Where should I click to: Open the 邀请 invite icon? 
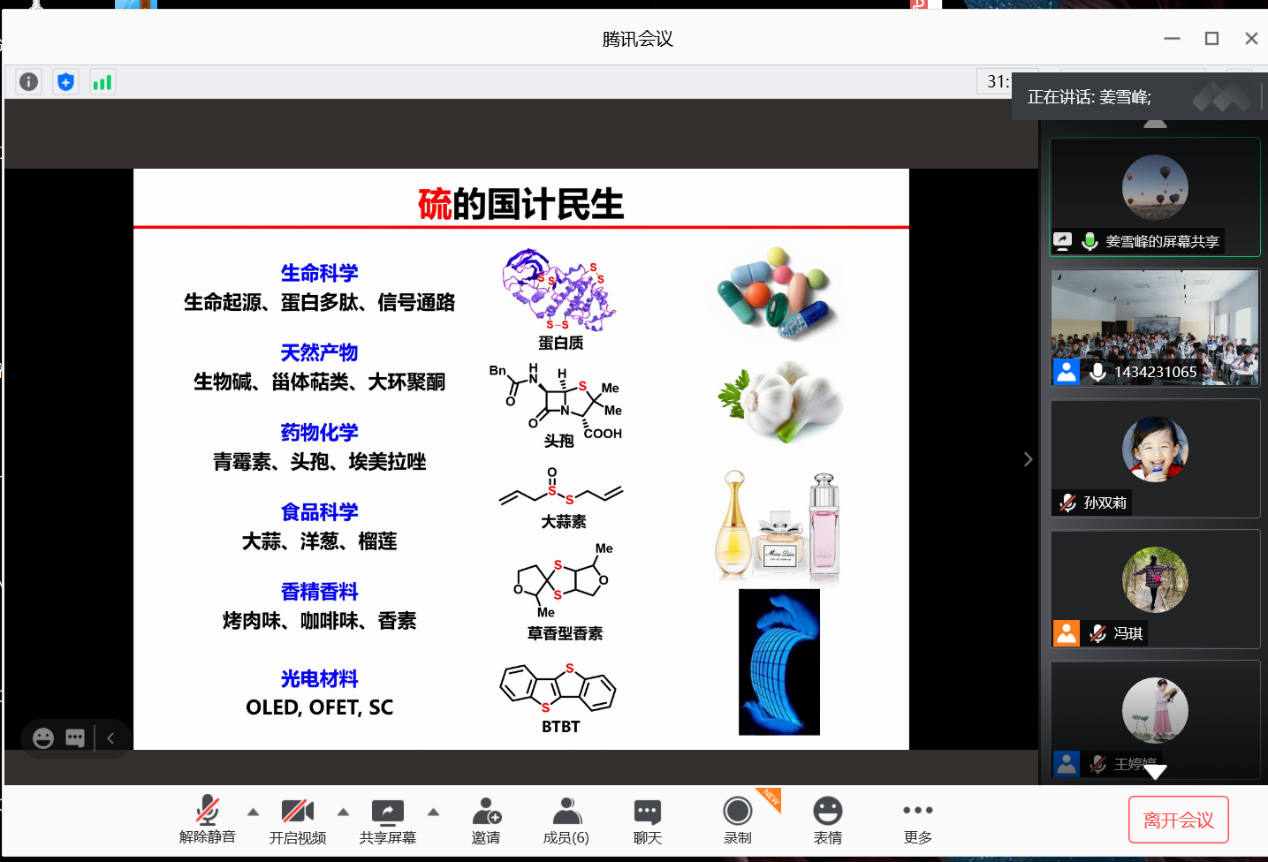tap(486, 820)
